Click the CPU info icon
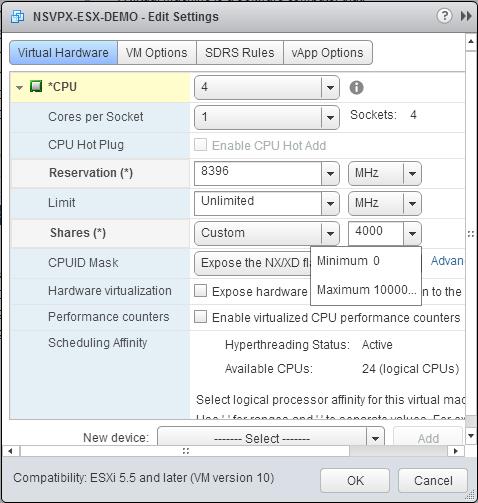 (x=356, y=88)
